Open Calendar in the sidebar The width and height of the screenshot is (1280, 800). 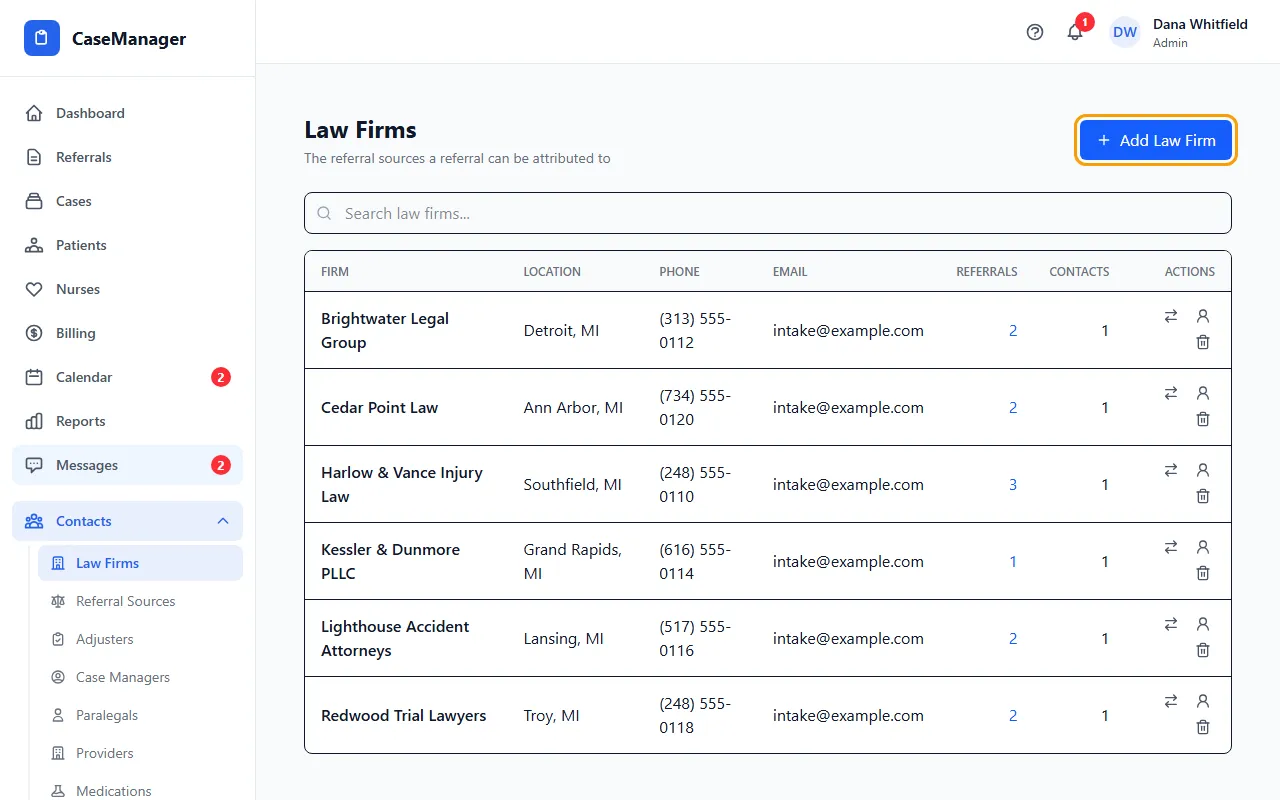click(127, 377)
